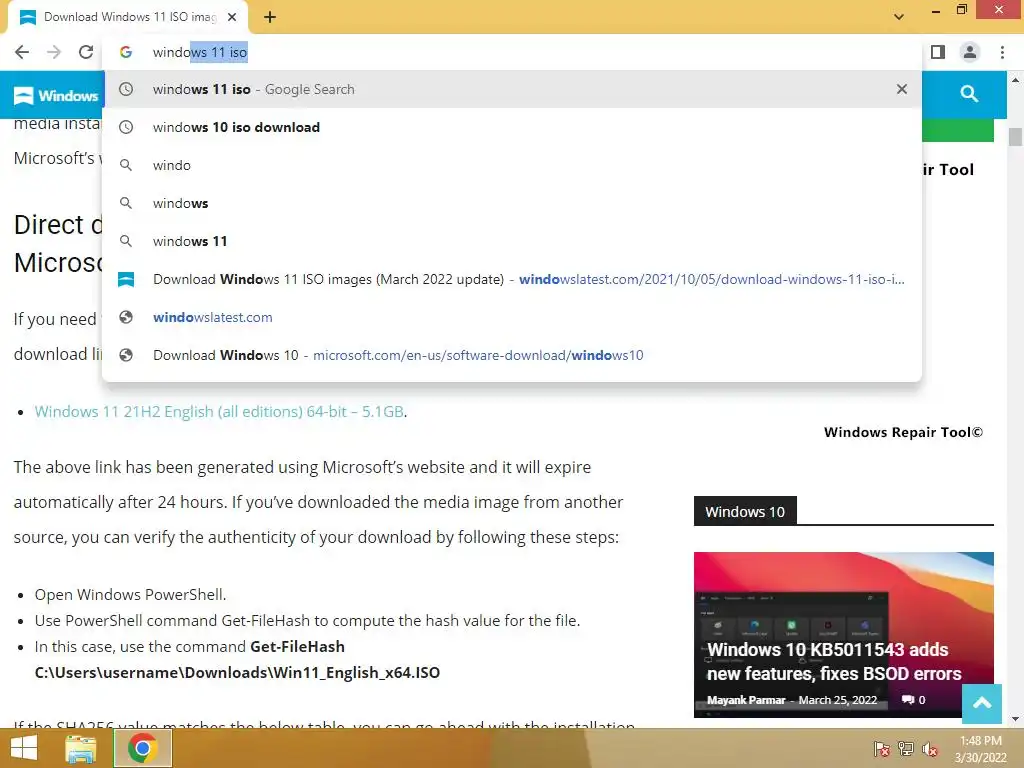
Task: Open the Windows Start button
Action: click(24, 748)
